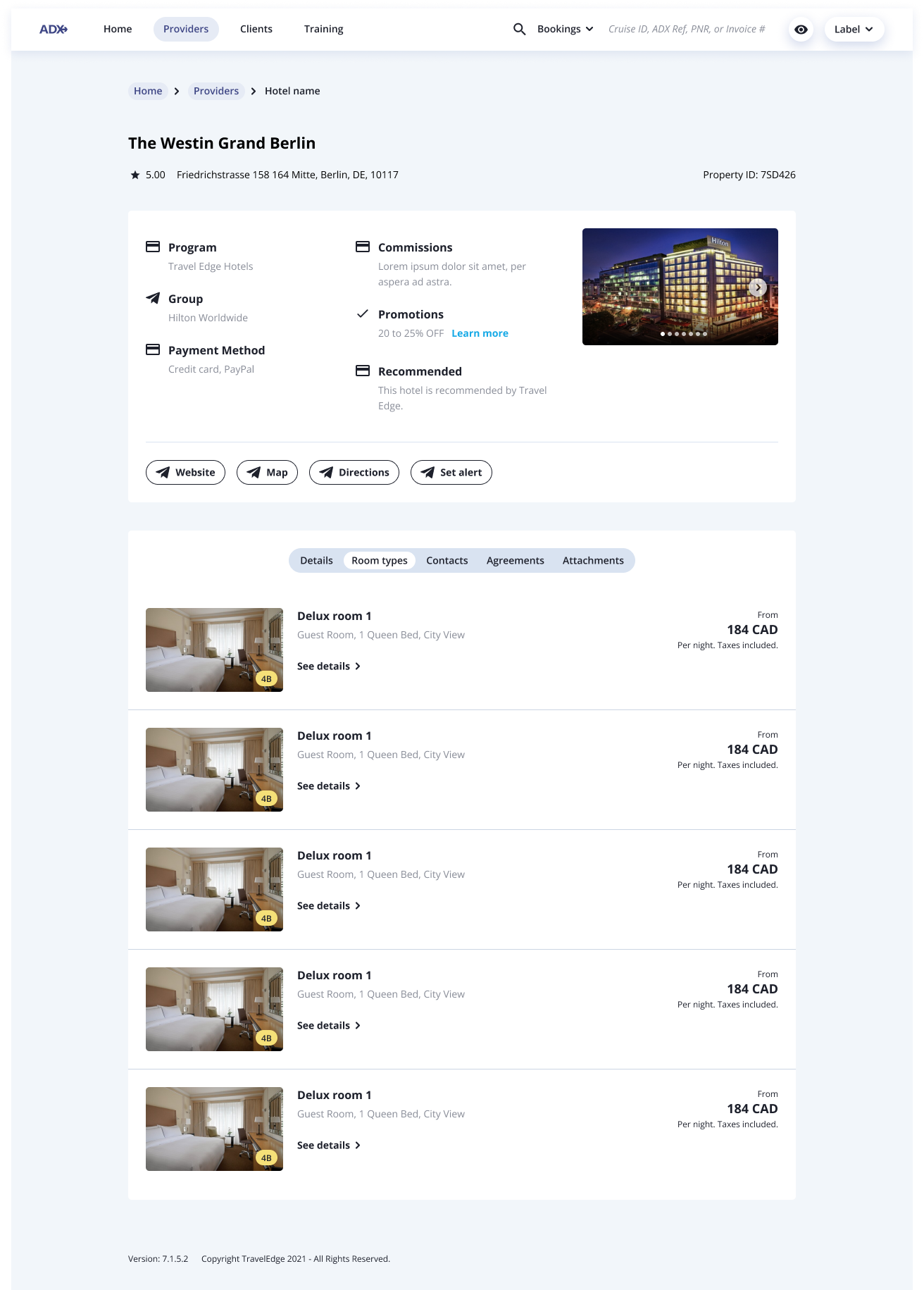Expand See details for the second room
This screenshot has width=924, height=1290.
point(329,786)
